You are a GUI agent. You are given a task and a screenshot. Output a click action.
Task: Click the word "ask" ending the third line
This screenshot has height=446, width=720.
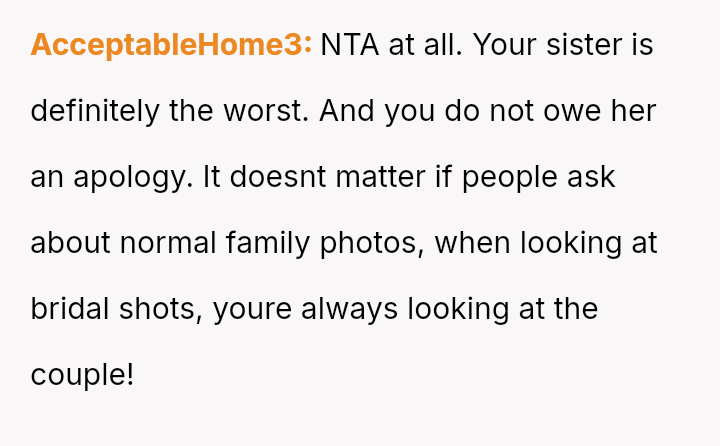coord(595,177)
